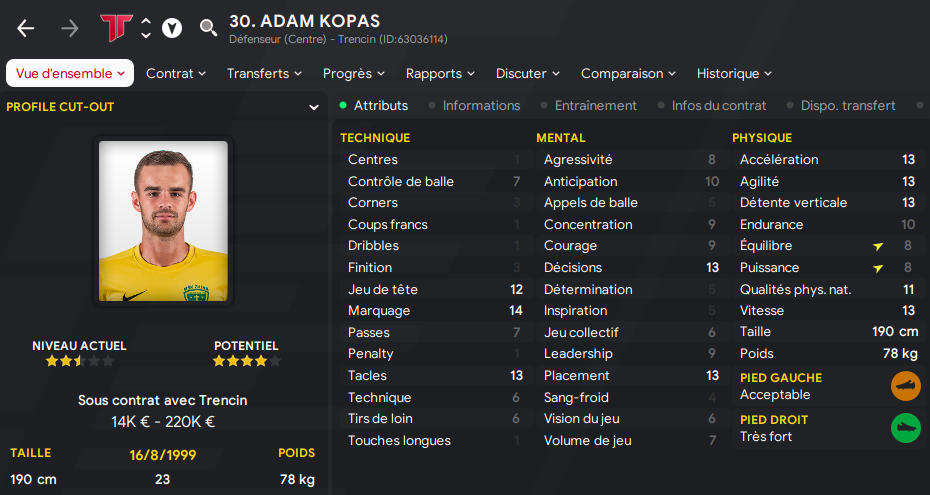
Task: Expand the Profile Cut-Out panel dropdown
Action: coord(314,107)
